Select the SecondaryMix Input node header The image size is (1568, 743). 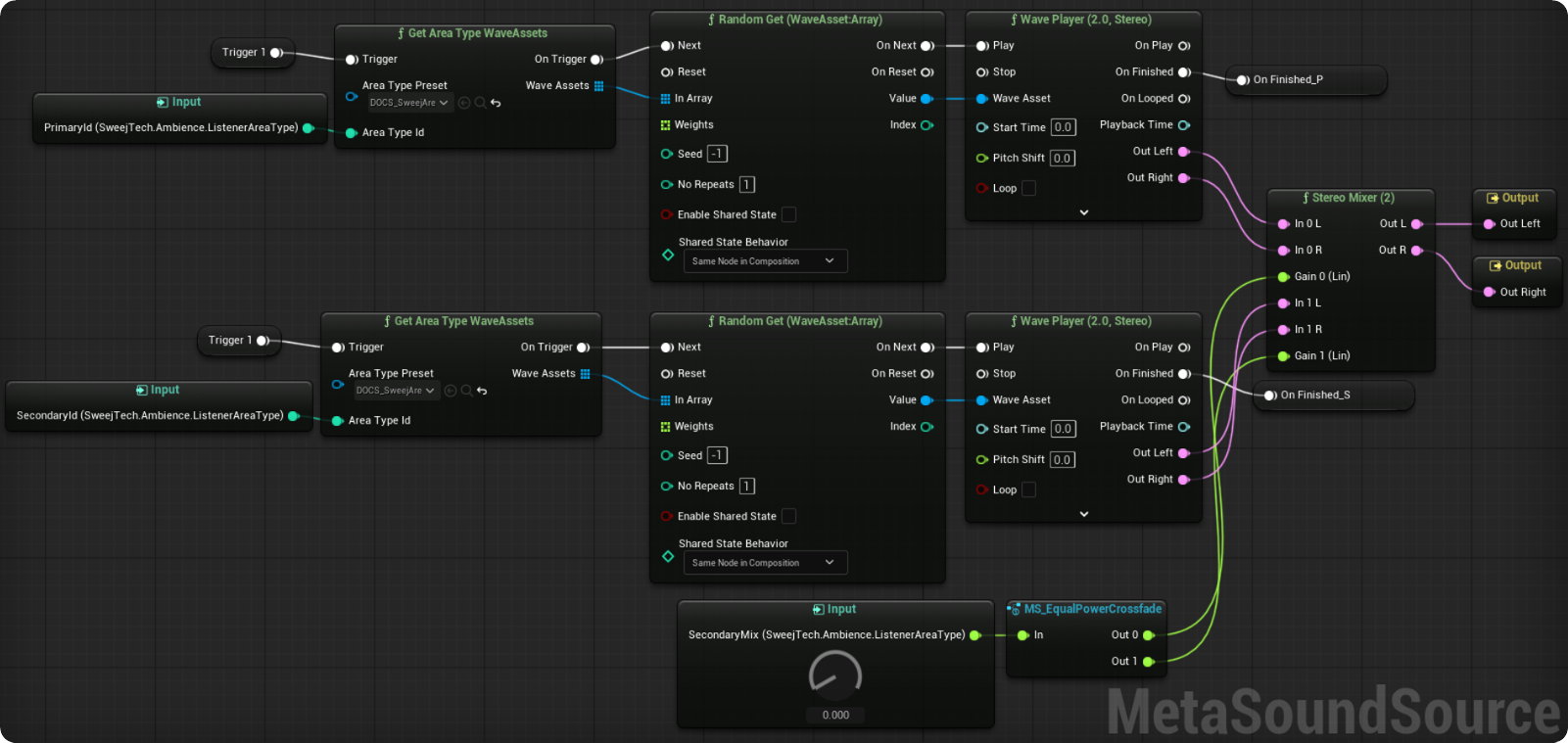pos(834,609)
